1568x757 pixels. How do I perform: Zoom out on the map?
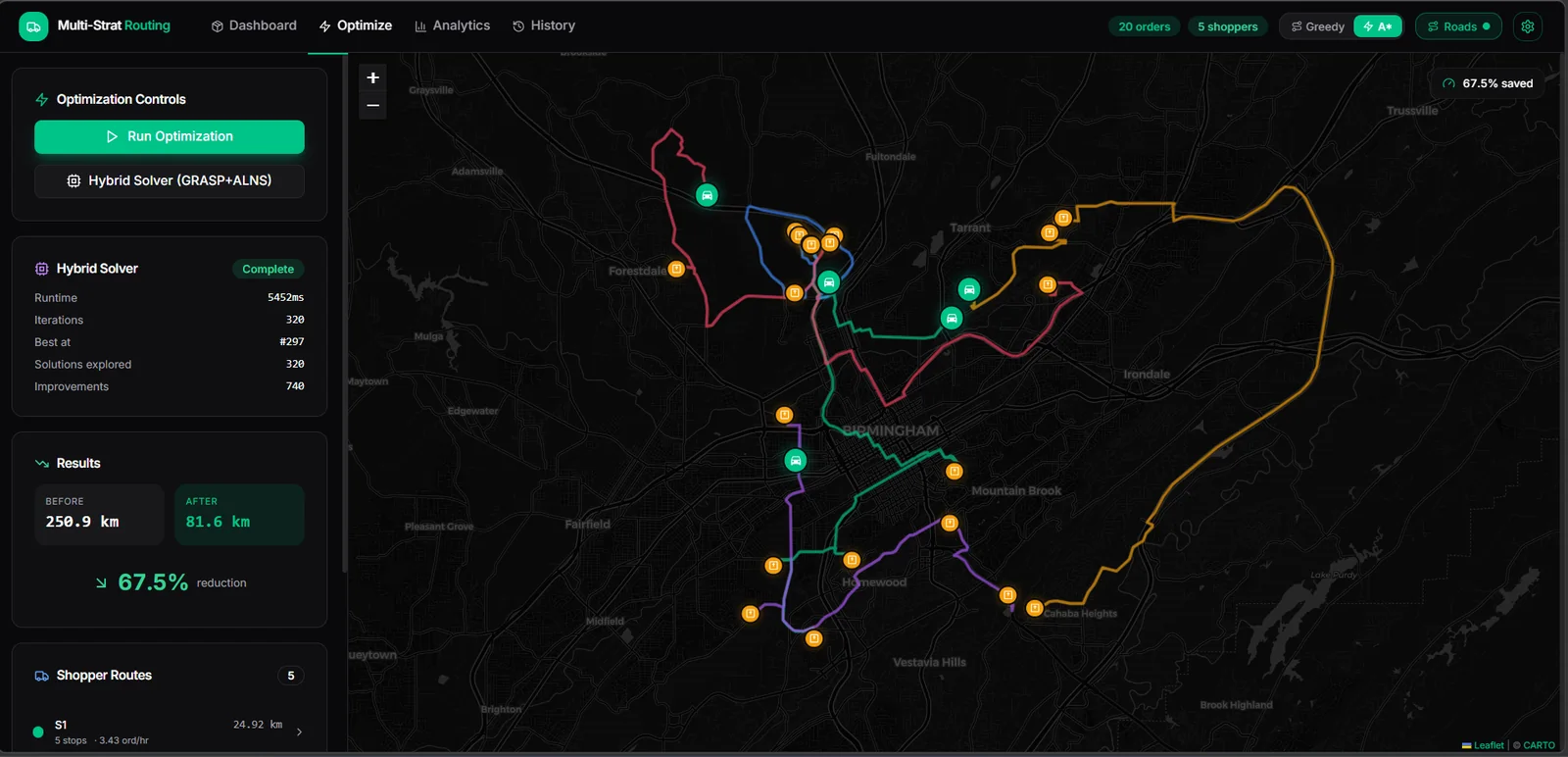click(x=372, y=105)
